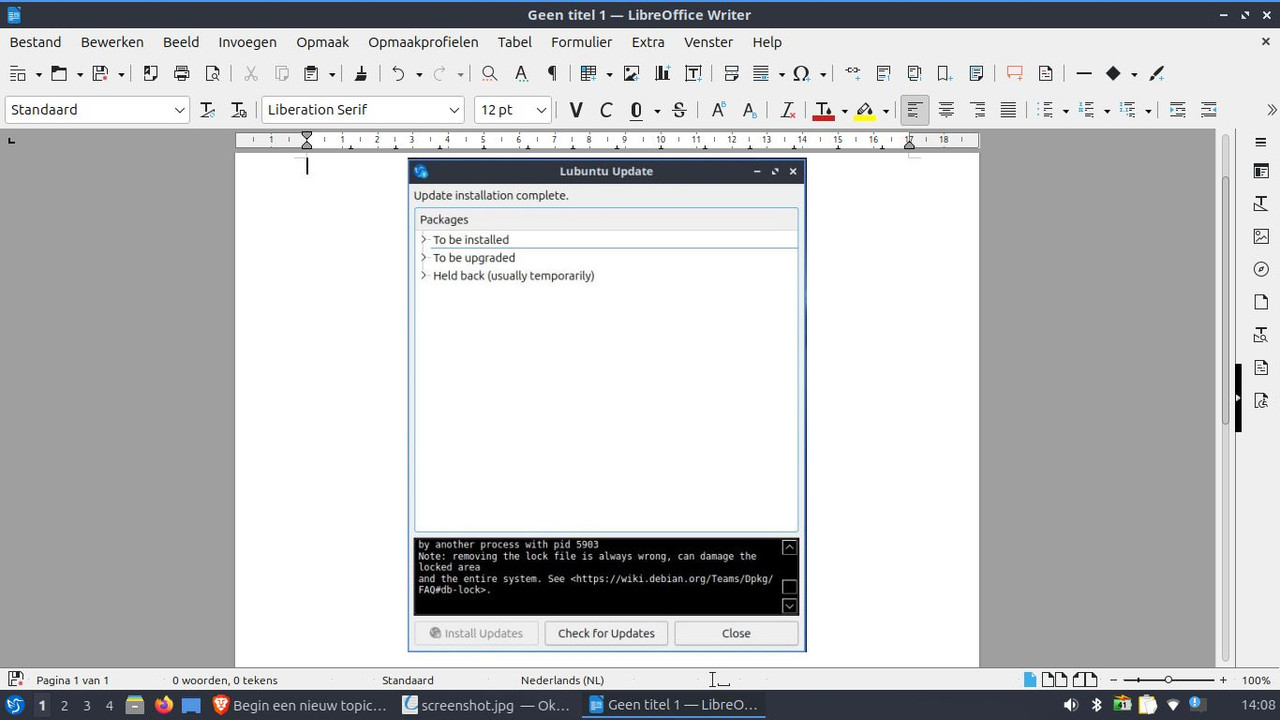Toggle Justified alignment
This screenshot has width=1280, height=720.
pos(1009,110)
